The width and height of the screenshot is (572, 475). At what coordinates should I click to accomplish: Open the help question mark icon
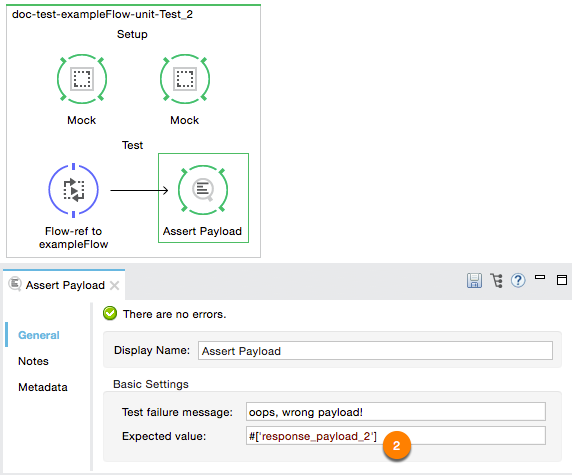[518, 281]
